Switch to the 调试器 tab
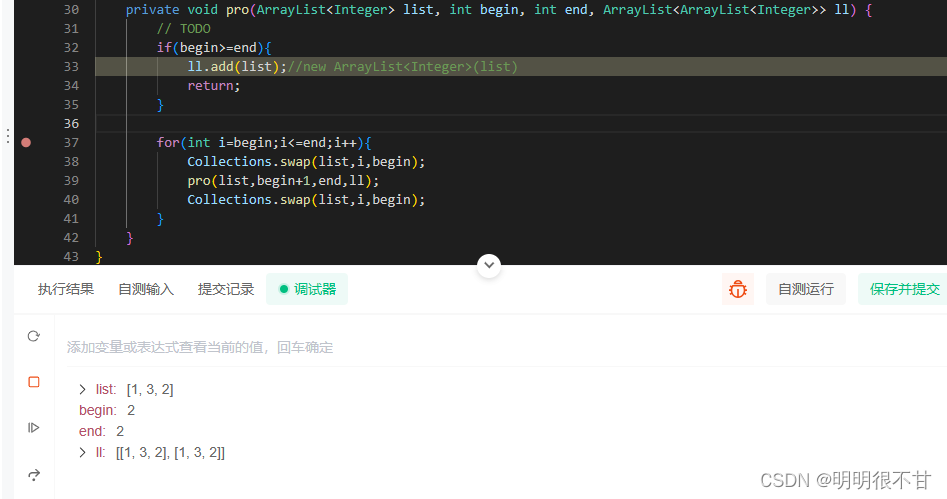 point(307,289)
